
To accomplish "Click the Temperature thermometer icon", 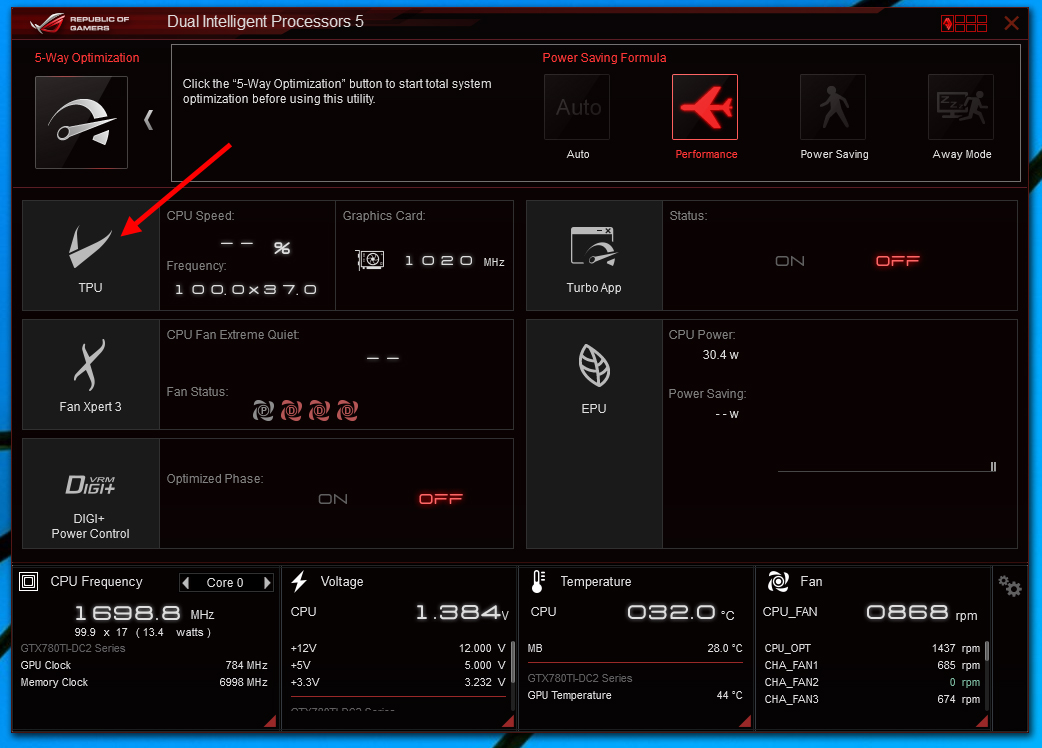I will [538, 581].
